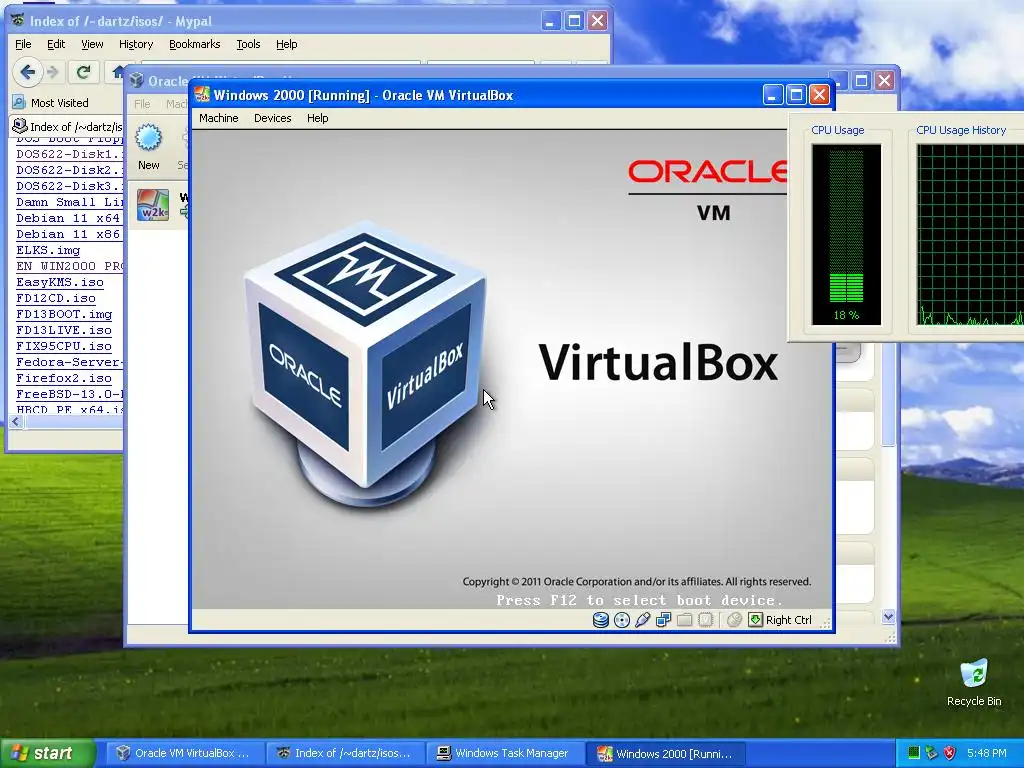This screenshot has width=1024, height=768.
Task: Click the green Task Manager tray icon
Action: (x=914, y=753)
